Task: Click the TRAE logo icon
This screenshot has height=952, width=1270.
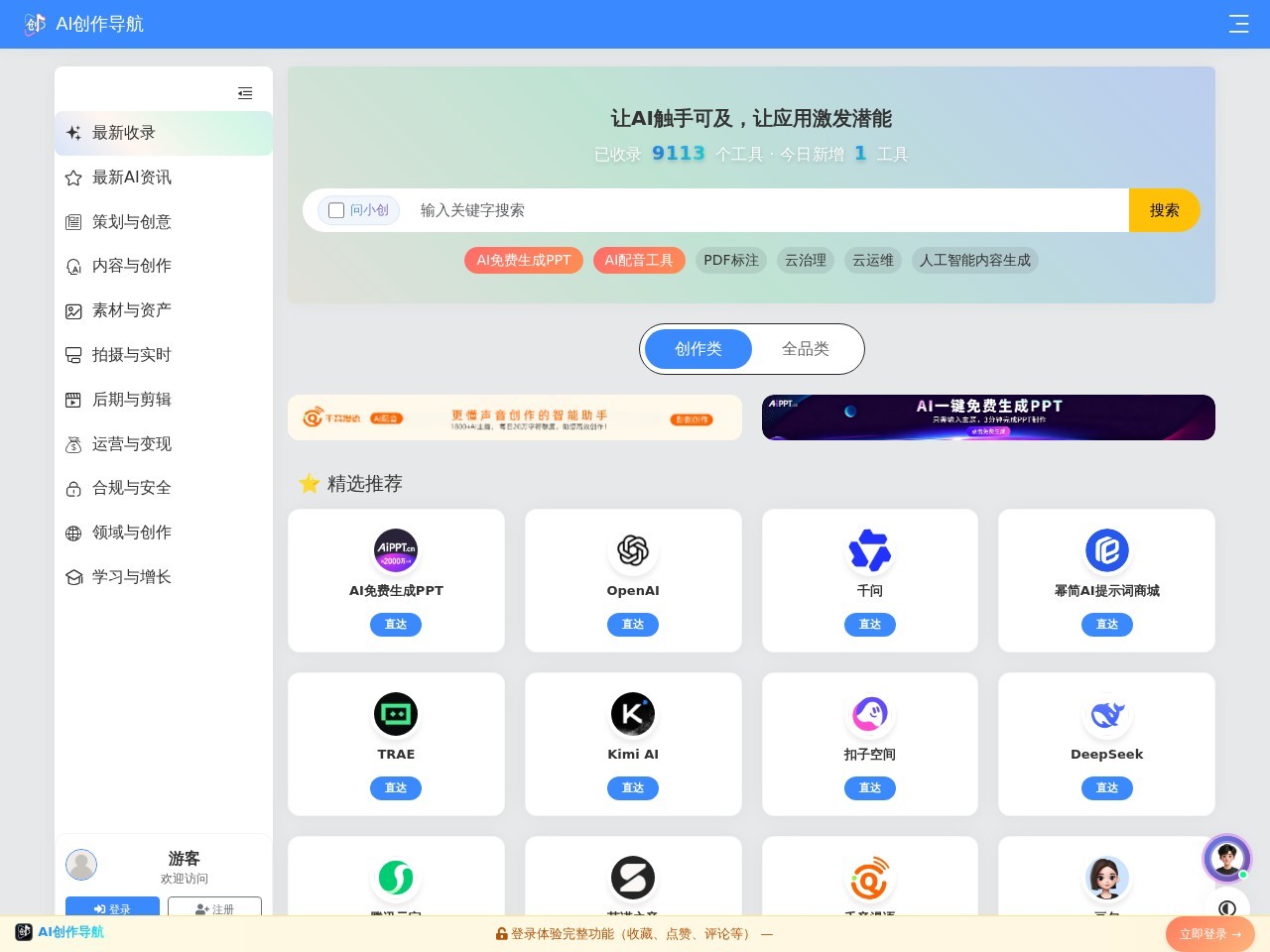Action: coord(396,714)
